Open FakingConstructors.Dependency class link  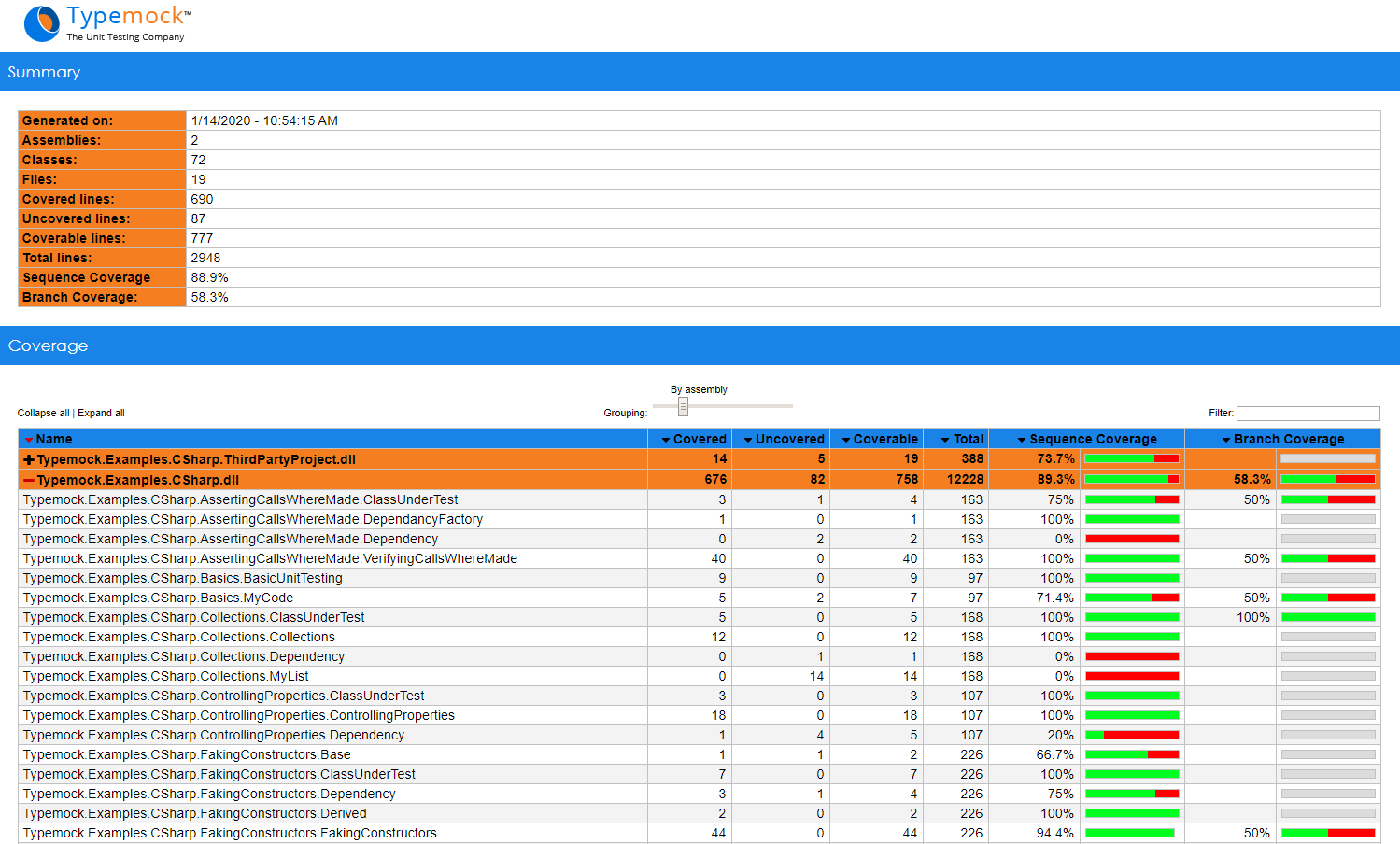pos(209,794)
